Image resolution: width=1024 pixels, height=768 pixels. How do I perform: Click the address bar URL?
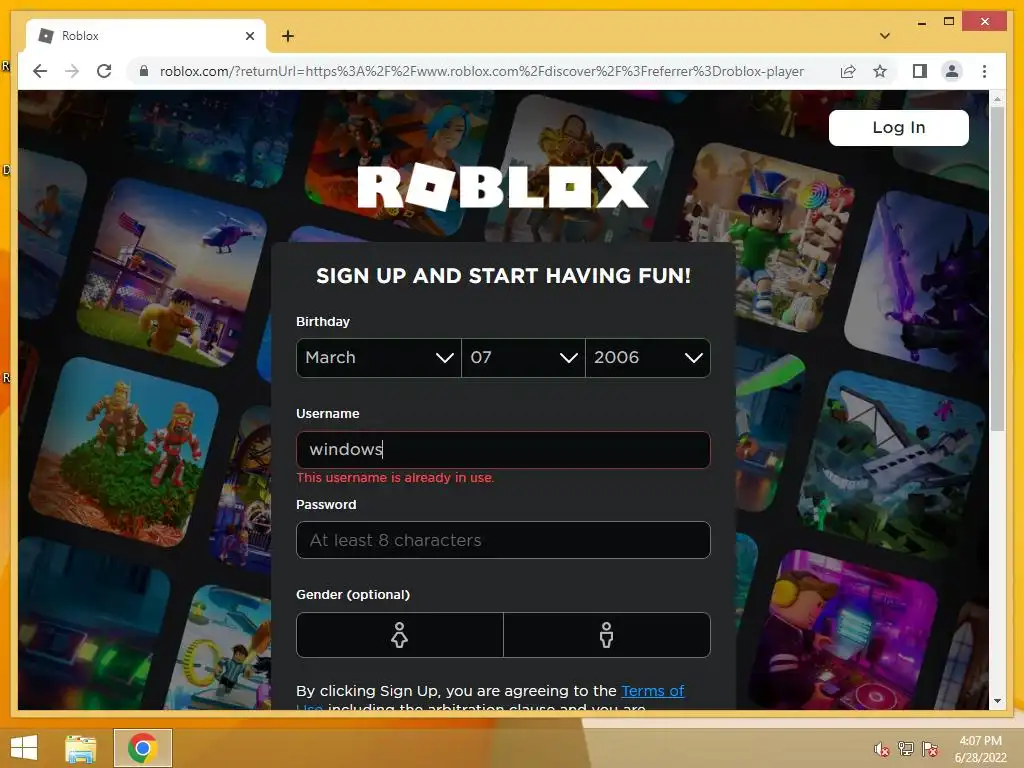[481, 71]
